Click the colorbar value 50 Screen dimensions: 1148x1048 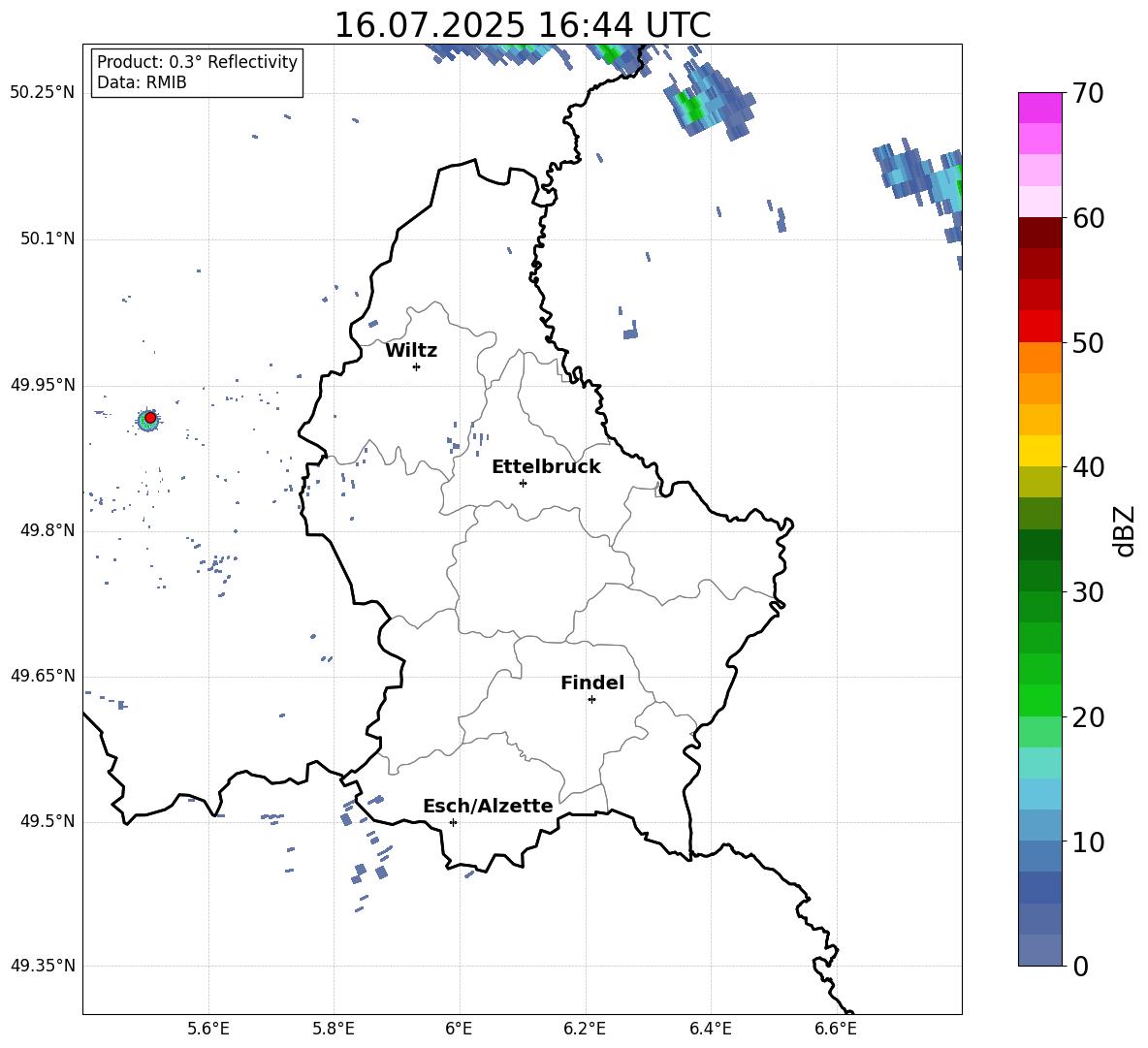coord(1088,343)
